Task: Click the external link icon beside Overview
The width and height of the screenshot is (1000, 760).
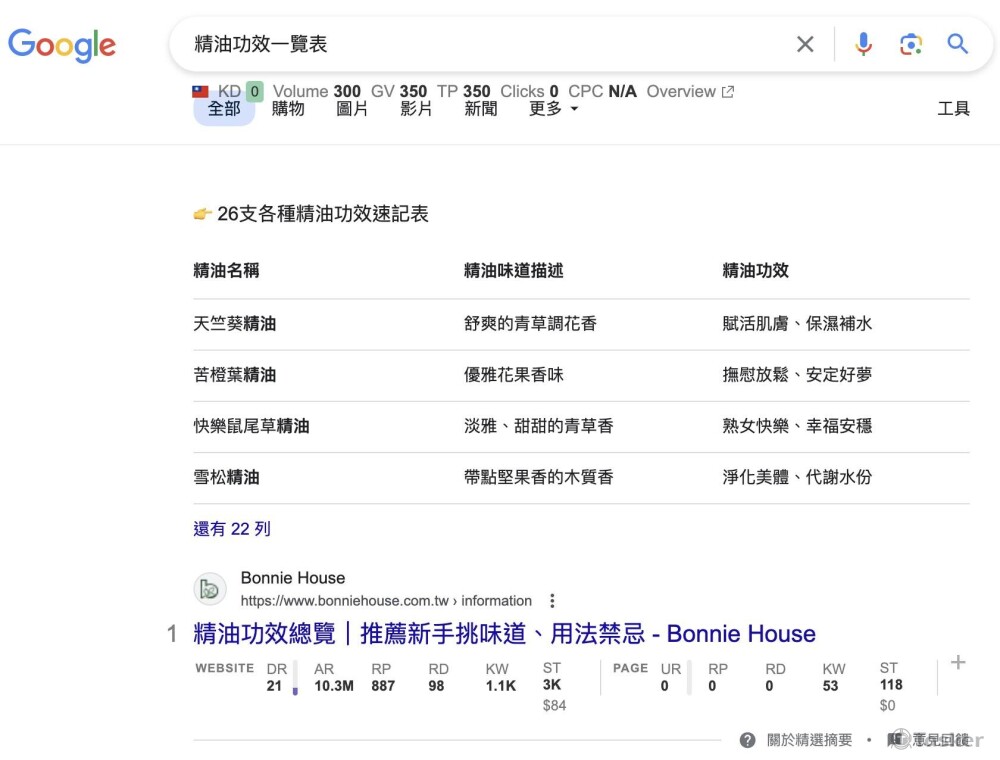Action: click(x=730, y=91)
